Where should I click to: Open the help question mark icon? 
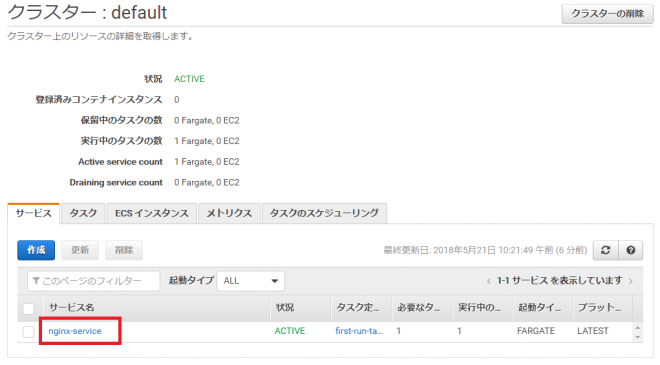631,250
